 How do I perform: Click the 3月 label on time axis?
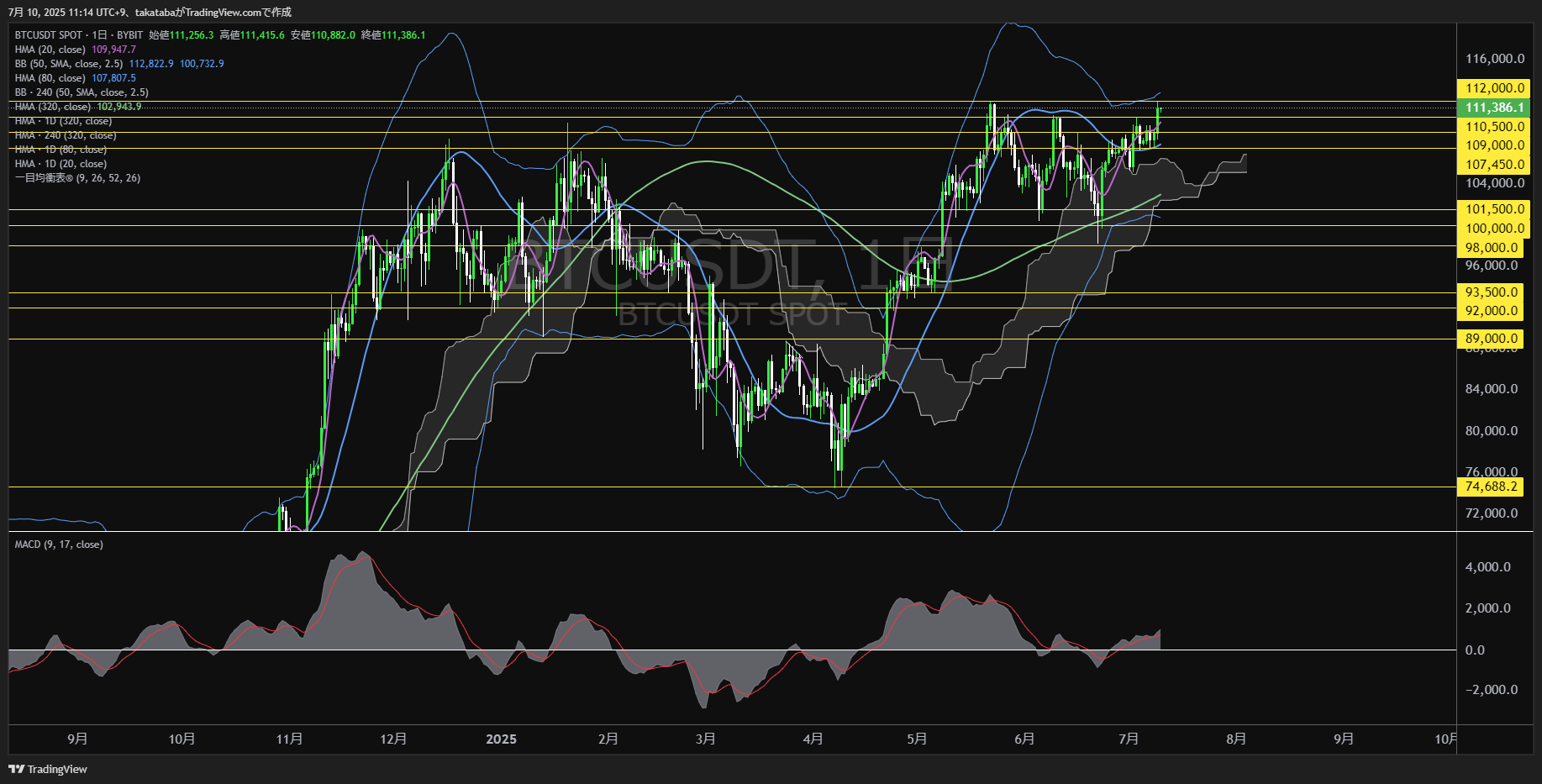706,739
